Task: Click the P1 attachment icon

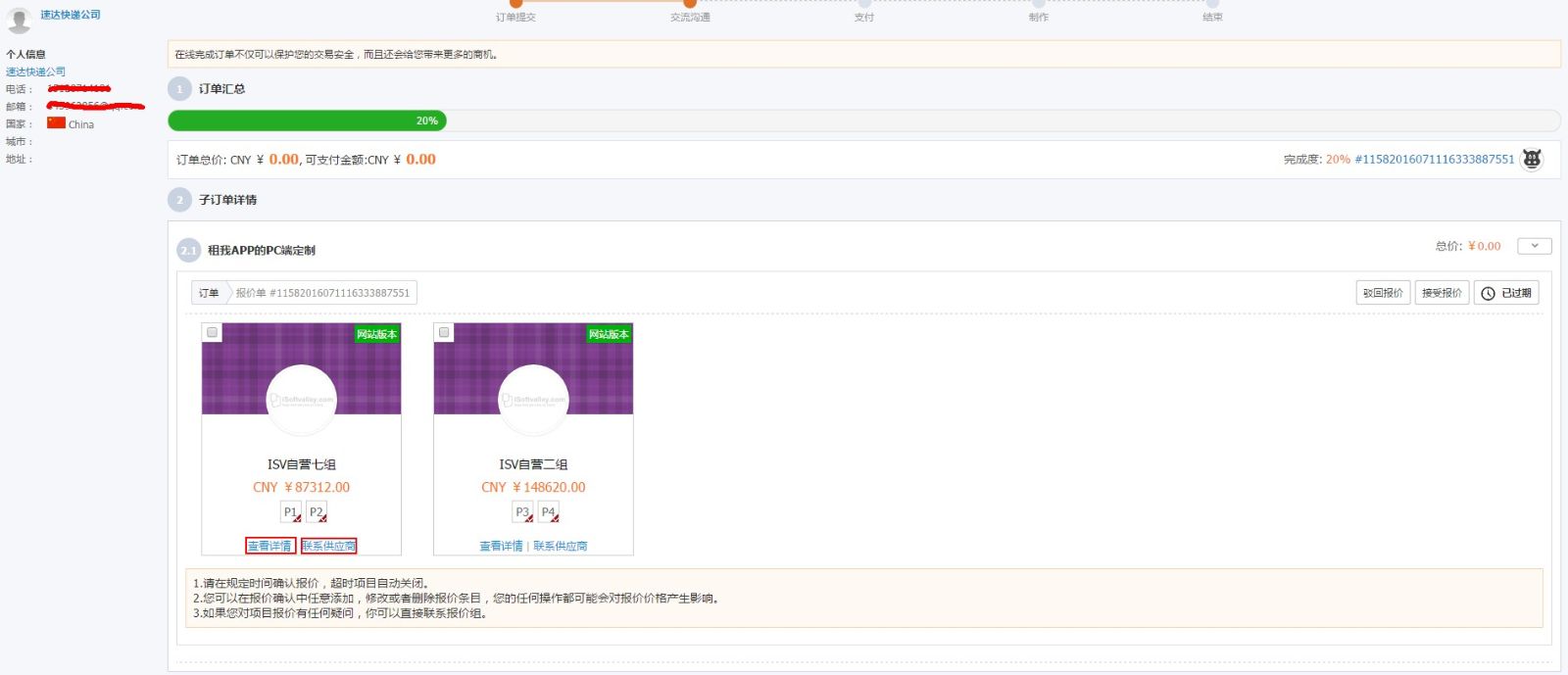Action: tap(291, 512)
